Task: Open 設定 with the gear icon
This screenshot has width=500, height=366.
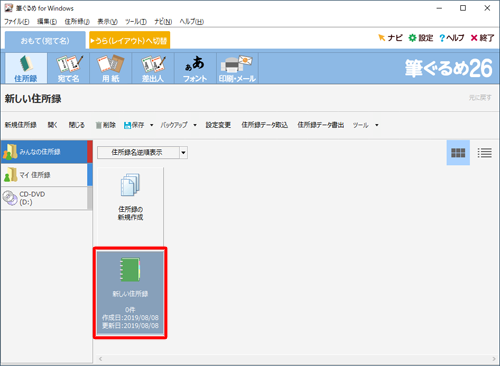Action: point(421,38)
